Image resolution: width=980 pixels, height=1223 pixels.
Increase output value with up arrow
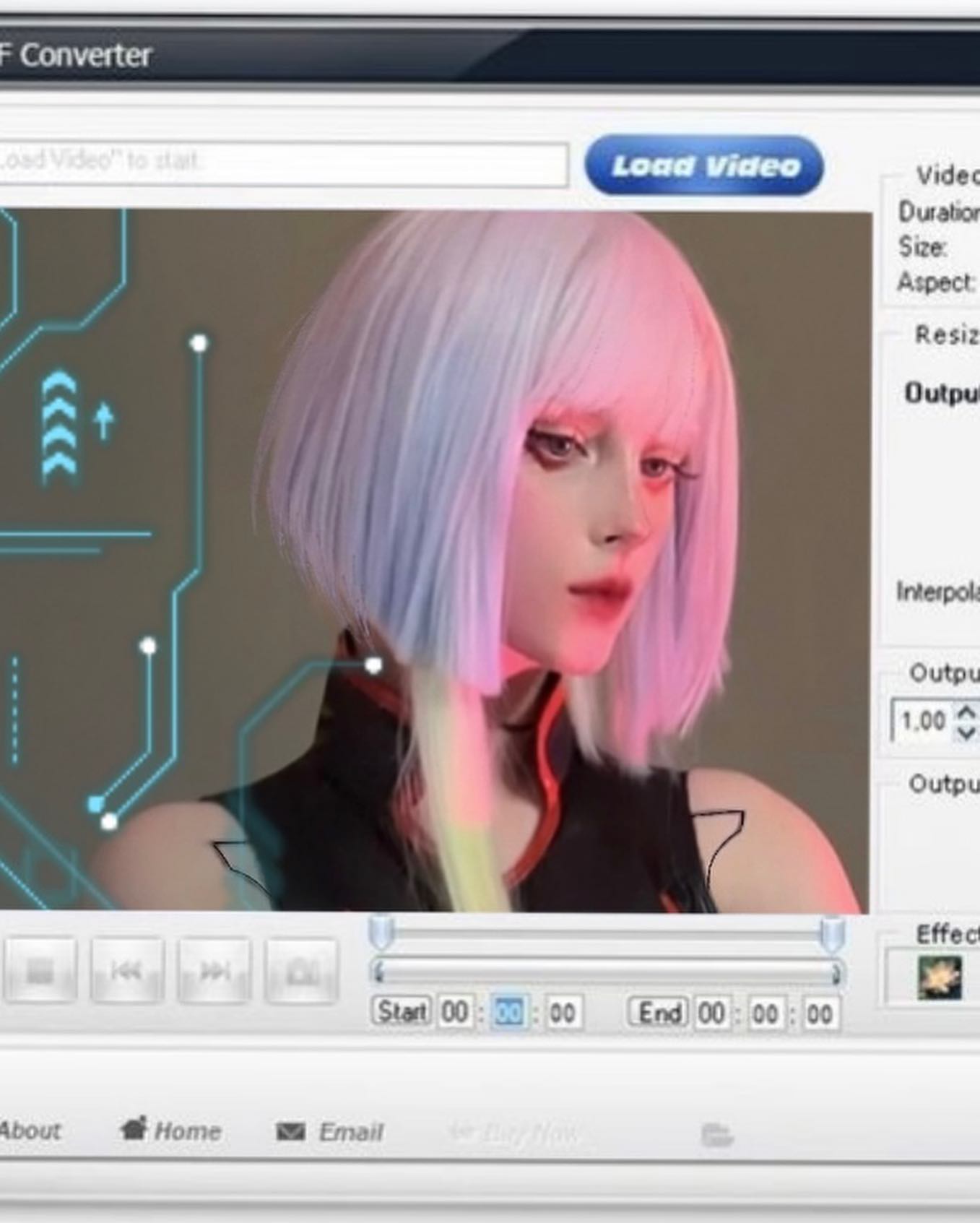click(x=966, y=712)
